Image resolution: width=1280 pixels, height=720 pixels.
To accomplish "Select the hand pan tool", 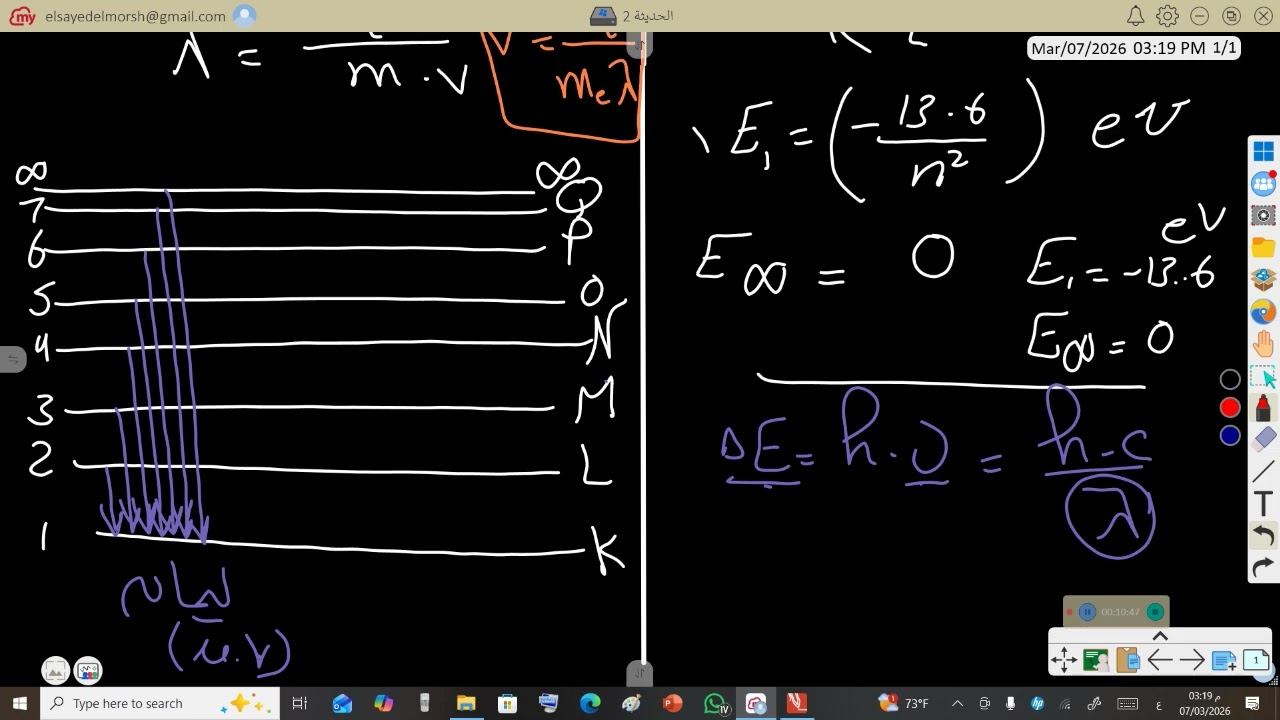I will tap(1263, 344).
